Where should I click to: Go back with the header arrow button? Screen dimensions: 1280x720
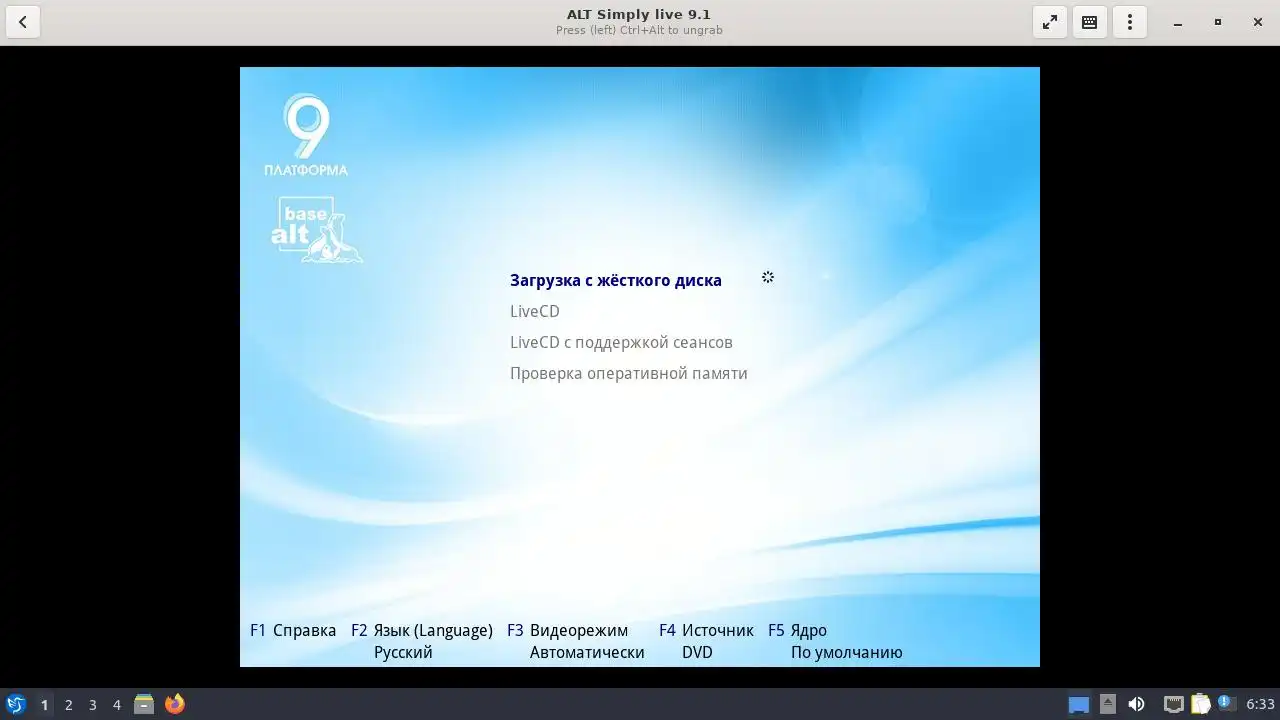pyautogui.click(x=22, y=22)
